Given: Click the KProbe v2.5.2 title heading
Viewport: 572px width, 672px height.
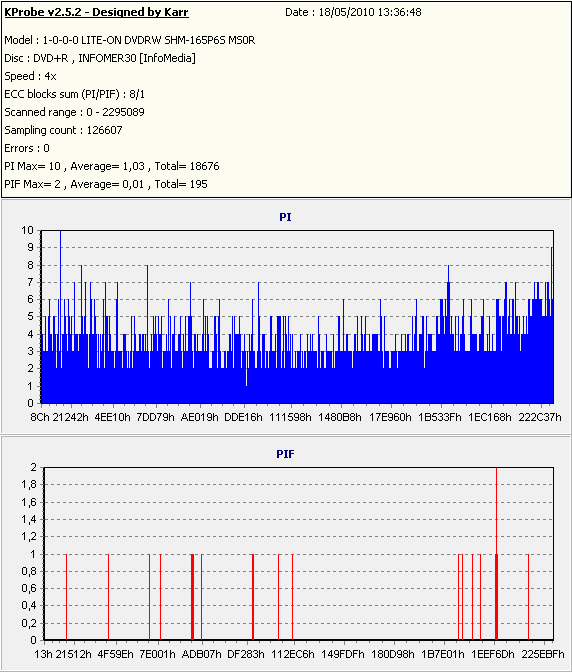Looking at the screenshot, I should 96,12.
